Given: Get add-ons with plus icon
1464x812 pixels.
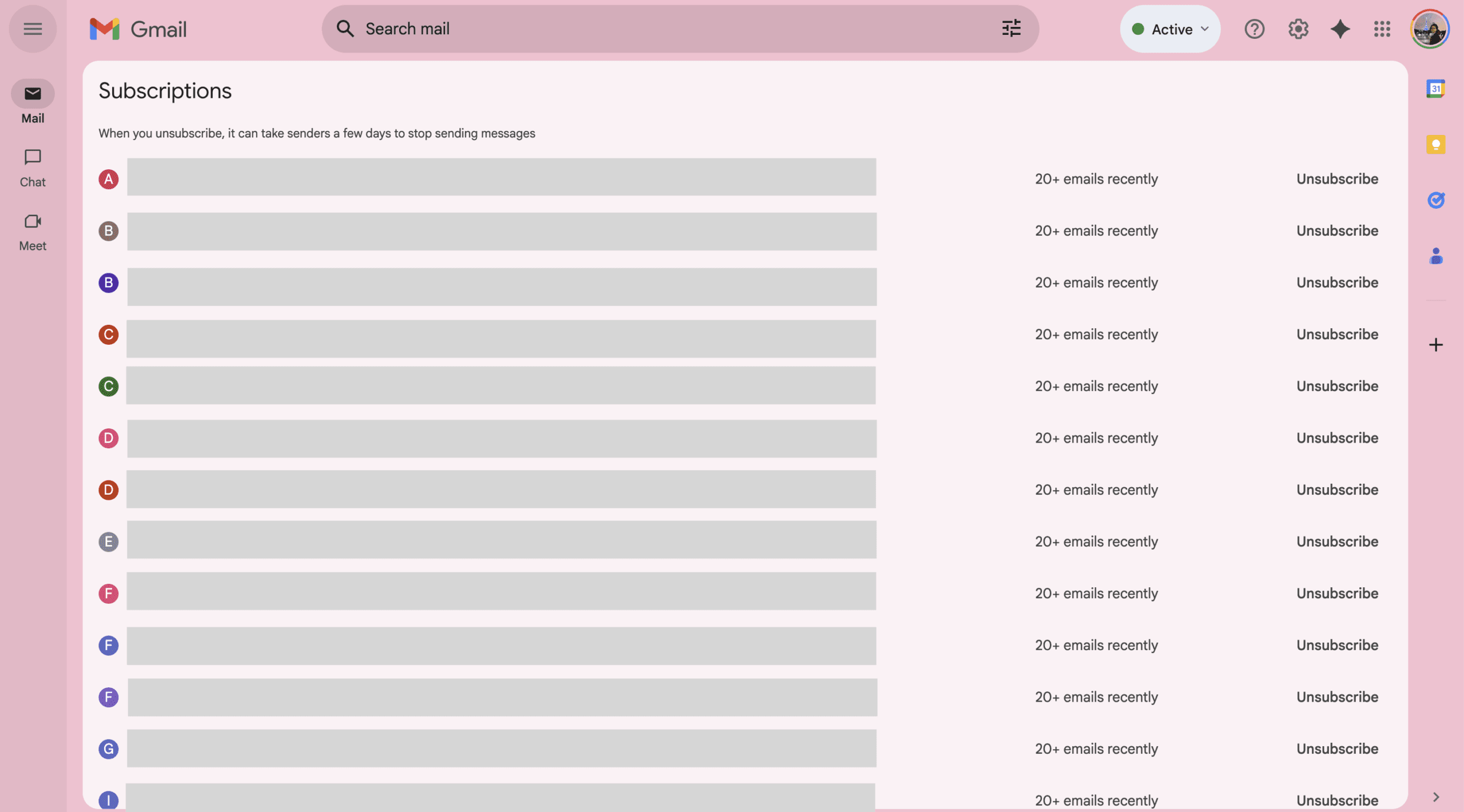Looking at the screenshot, I should (1435, 345).
